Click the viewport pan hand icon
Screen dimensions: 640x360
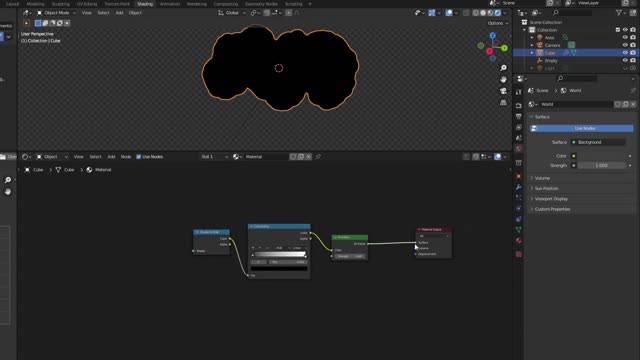503,79
